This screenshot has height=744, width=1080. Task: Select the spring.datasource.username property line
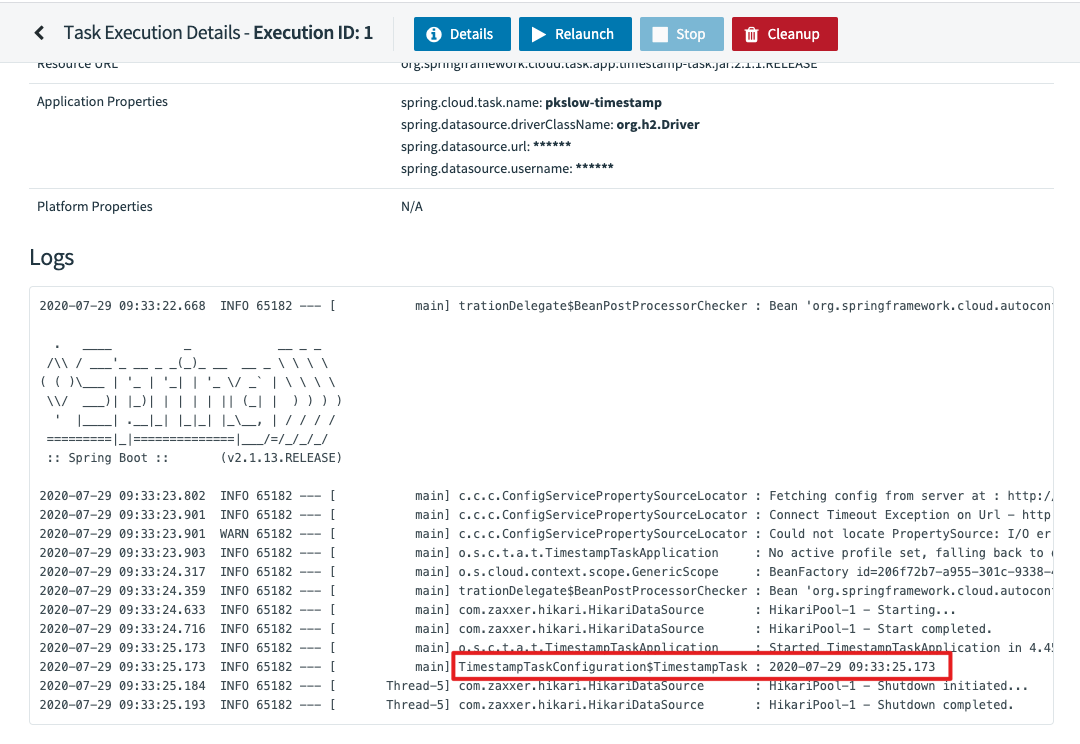click(507, 169)
